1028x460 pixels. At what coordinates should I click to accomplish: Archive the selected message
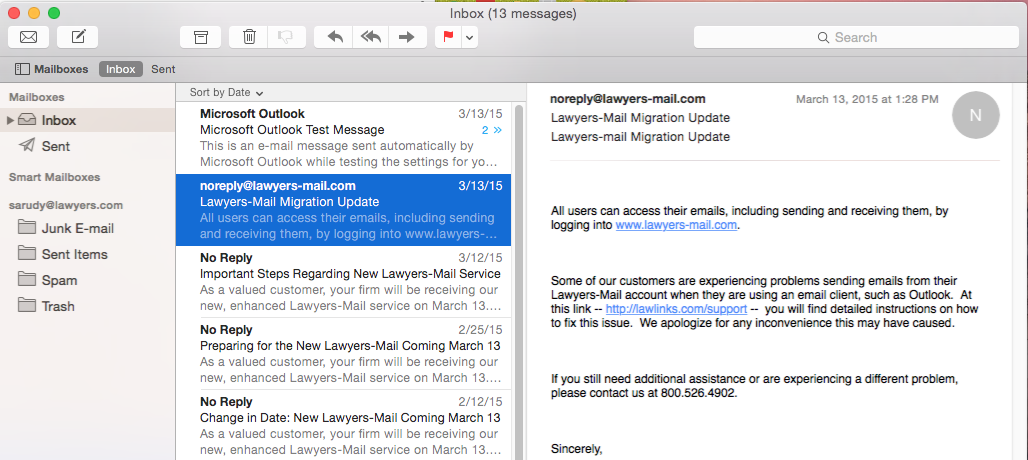click(200, 37)
